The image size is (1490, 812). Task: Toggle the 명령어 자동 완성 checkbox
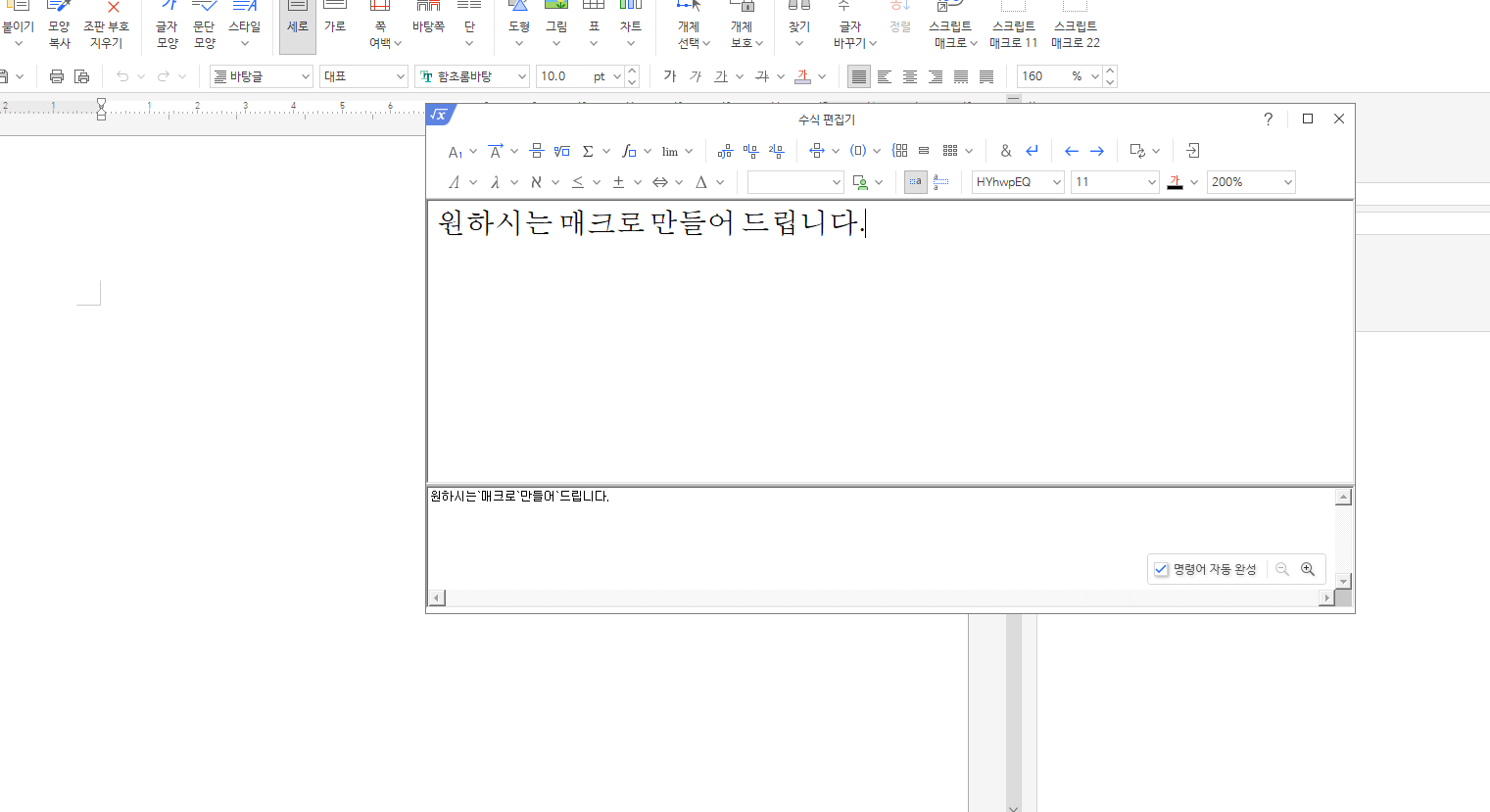tap(1162, 569)
